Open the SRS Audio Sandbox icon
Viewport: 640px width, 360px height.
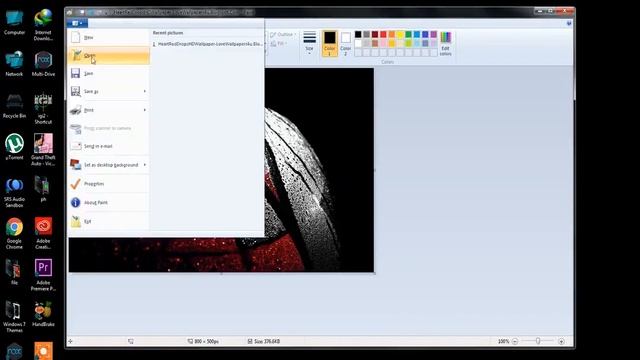(14, 193)
